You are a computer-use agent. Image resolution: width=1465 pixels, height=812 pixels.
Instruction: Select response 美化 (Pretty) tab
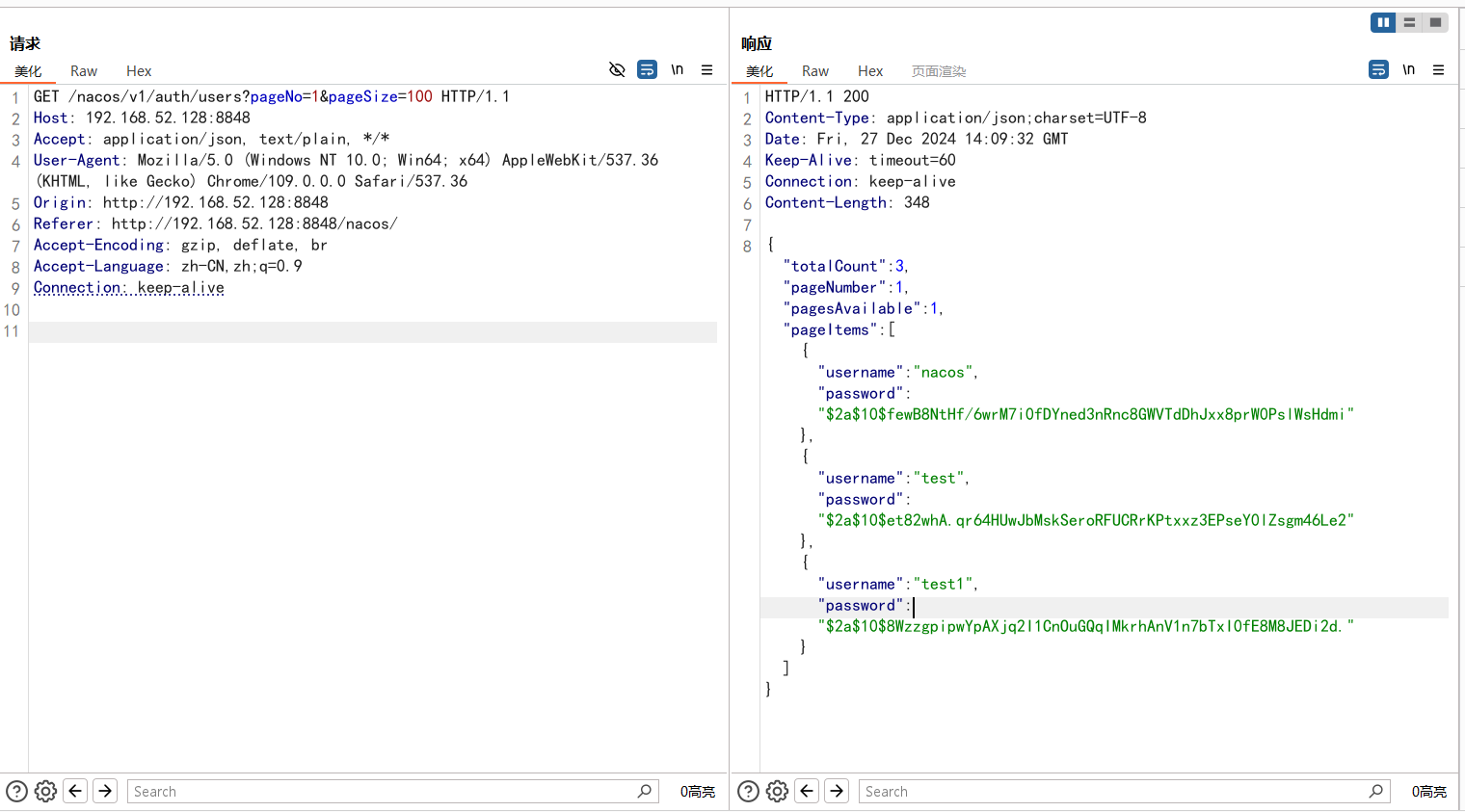[759, 71]
